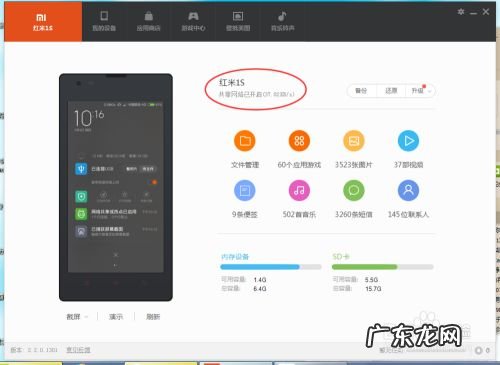This screenshot has width=500, height=365.
Task: Open the 应用商店 app store tab
Action: coord(149,22)
